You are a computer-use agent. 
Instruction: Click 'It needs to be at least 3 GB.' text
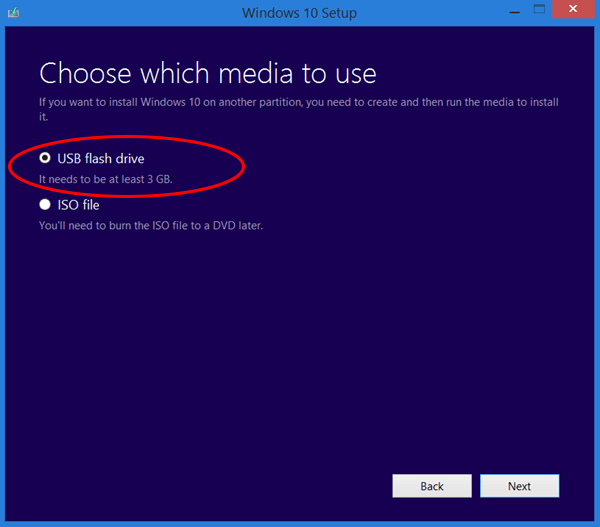tap(106, 179)
